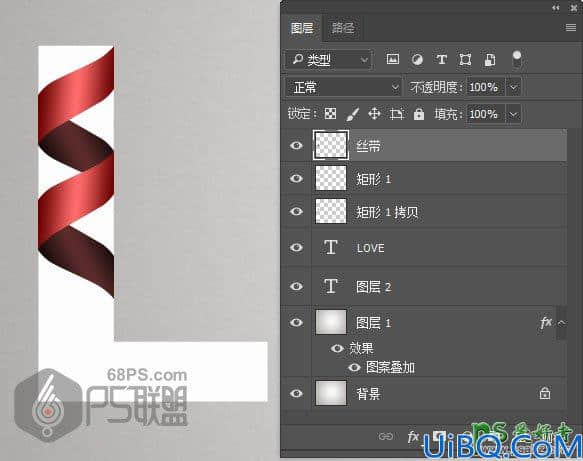
Task: Click fx badge on 图层 1 row
Action: 546,322
